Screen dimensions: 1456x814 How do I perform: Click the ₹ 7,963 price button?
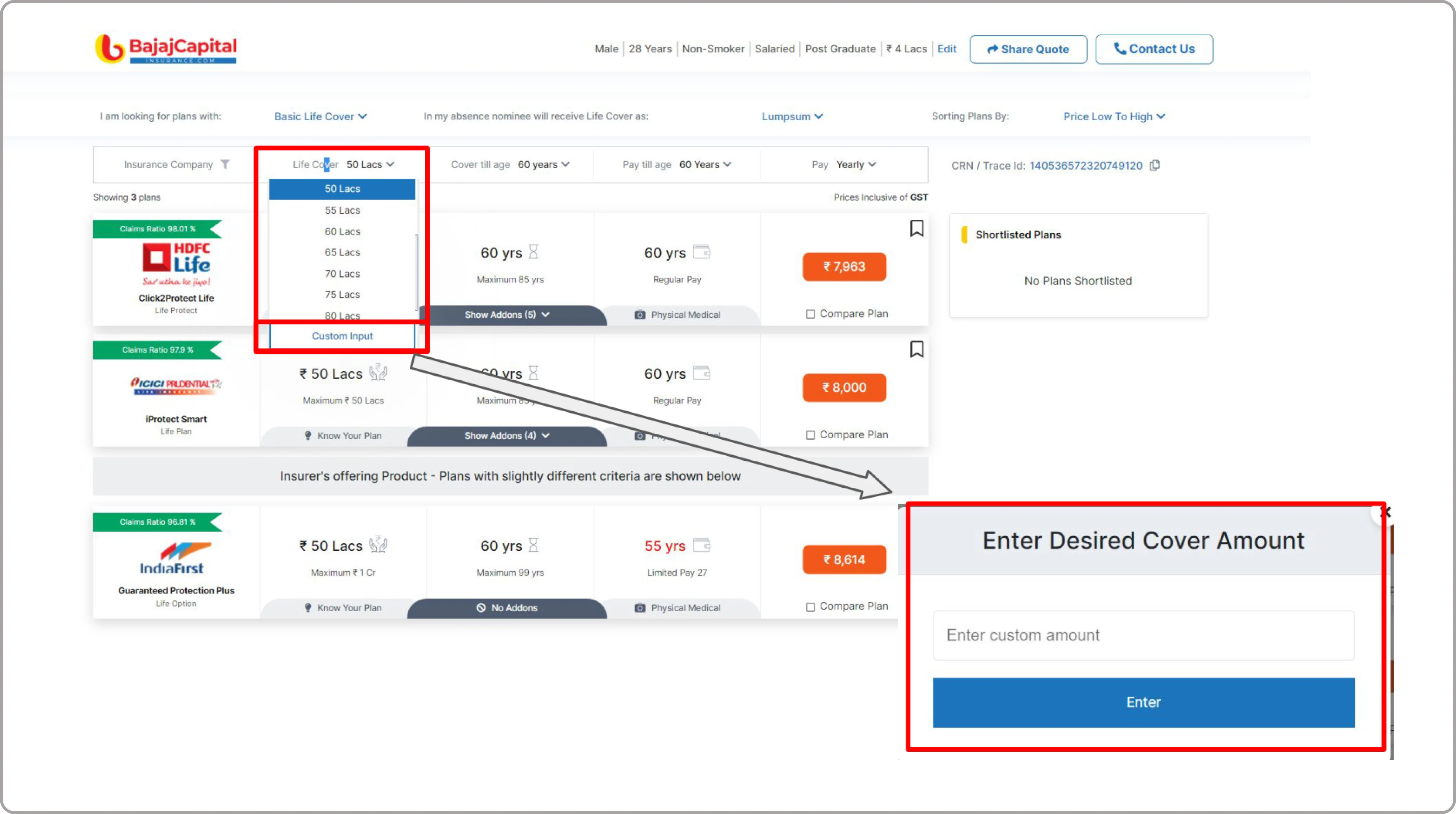(x=844, y=267)
